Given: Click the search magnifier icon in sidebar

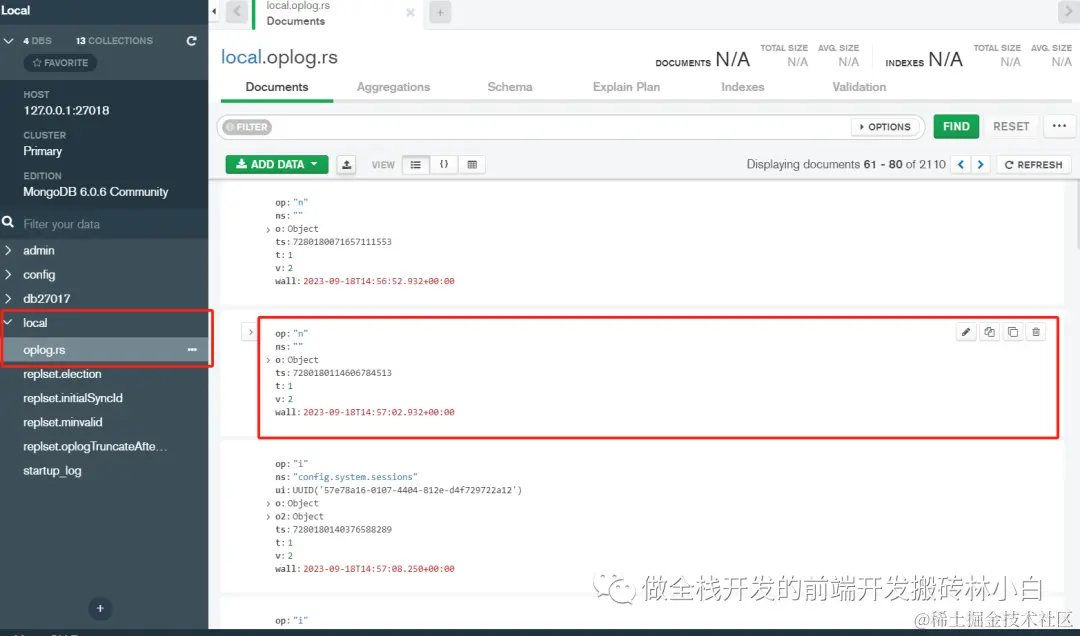Looking at the screenshot, I should tap(8, 222).
